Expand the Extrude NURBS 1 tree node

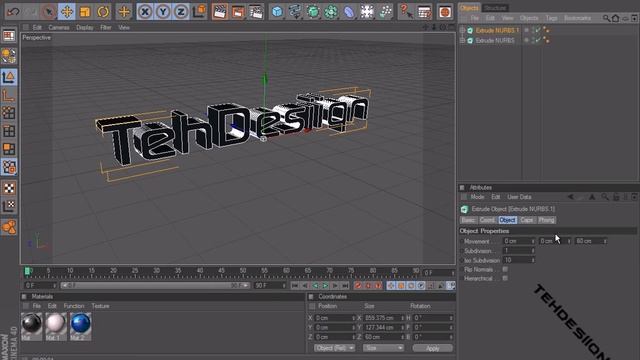462,30
